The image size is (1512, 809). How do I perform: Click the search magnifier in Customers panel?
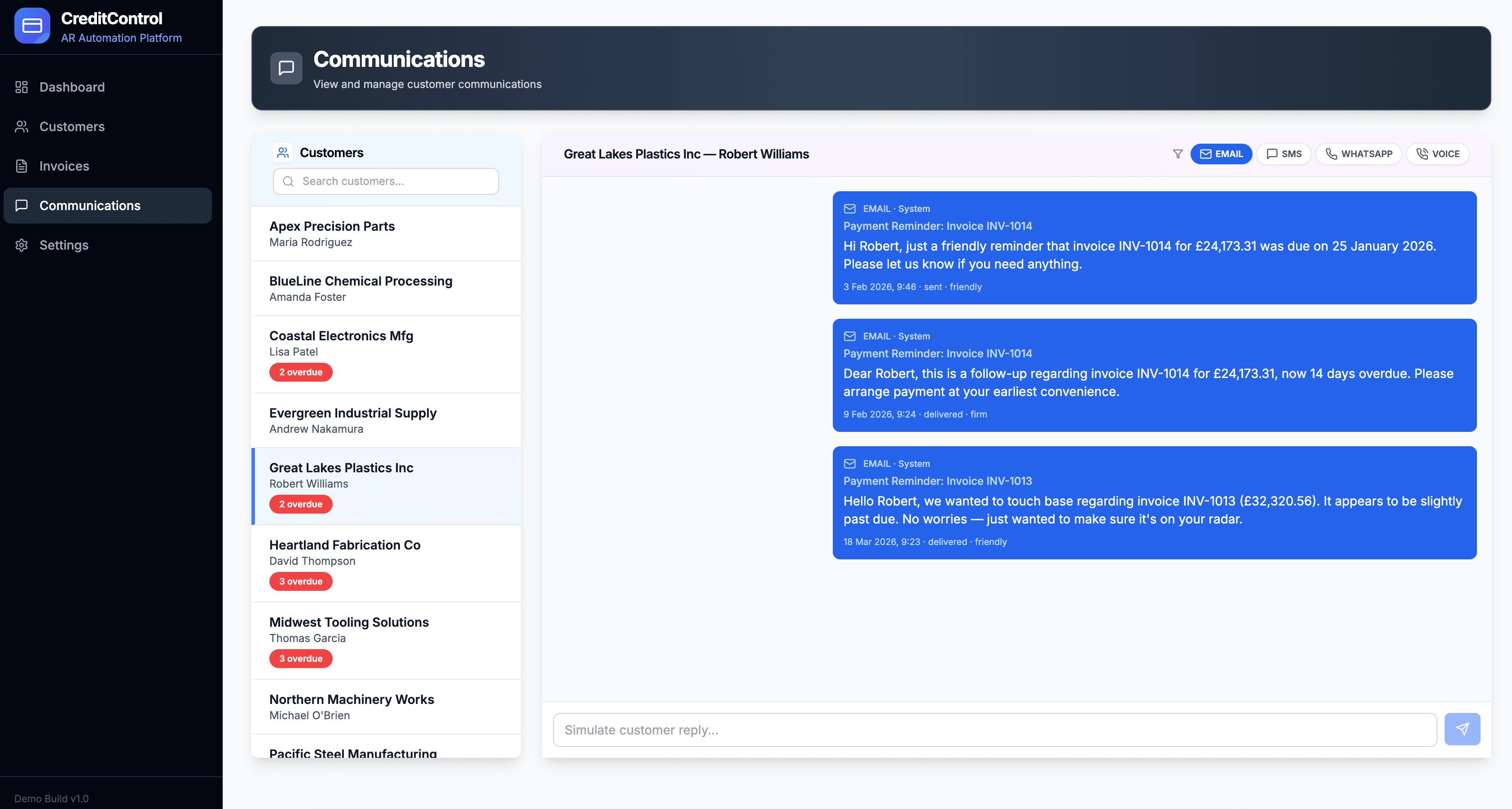288,181
